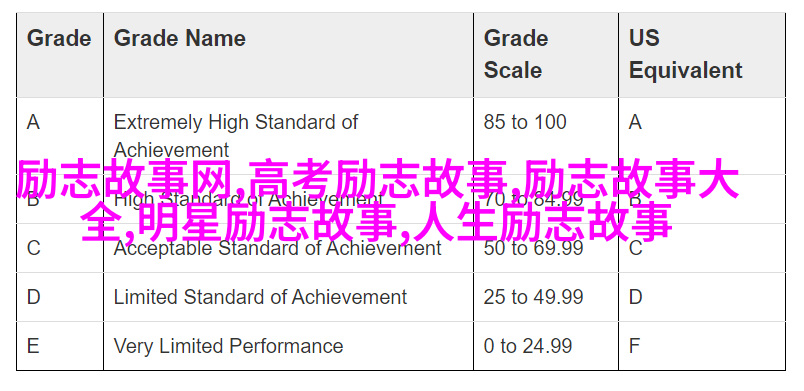Select the 25 to 49.99 cell
804x391 pixels.
pyautogui.click(x=546, y=297)
